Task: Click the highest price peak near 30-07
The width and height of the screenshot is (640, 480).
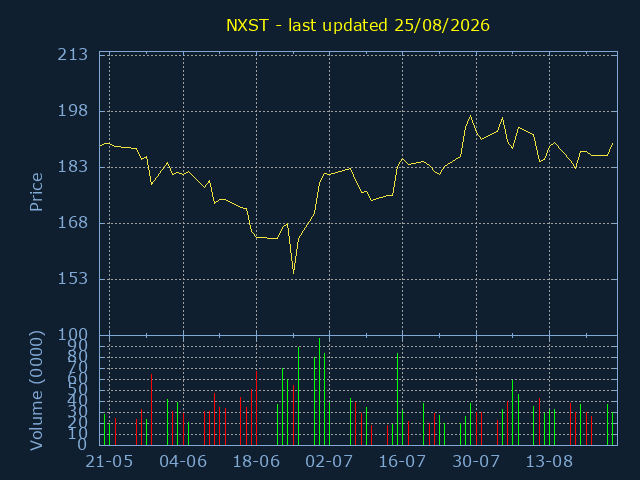Action: click(471, 116)
